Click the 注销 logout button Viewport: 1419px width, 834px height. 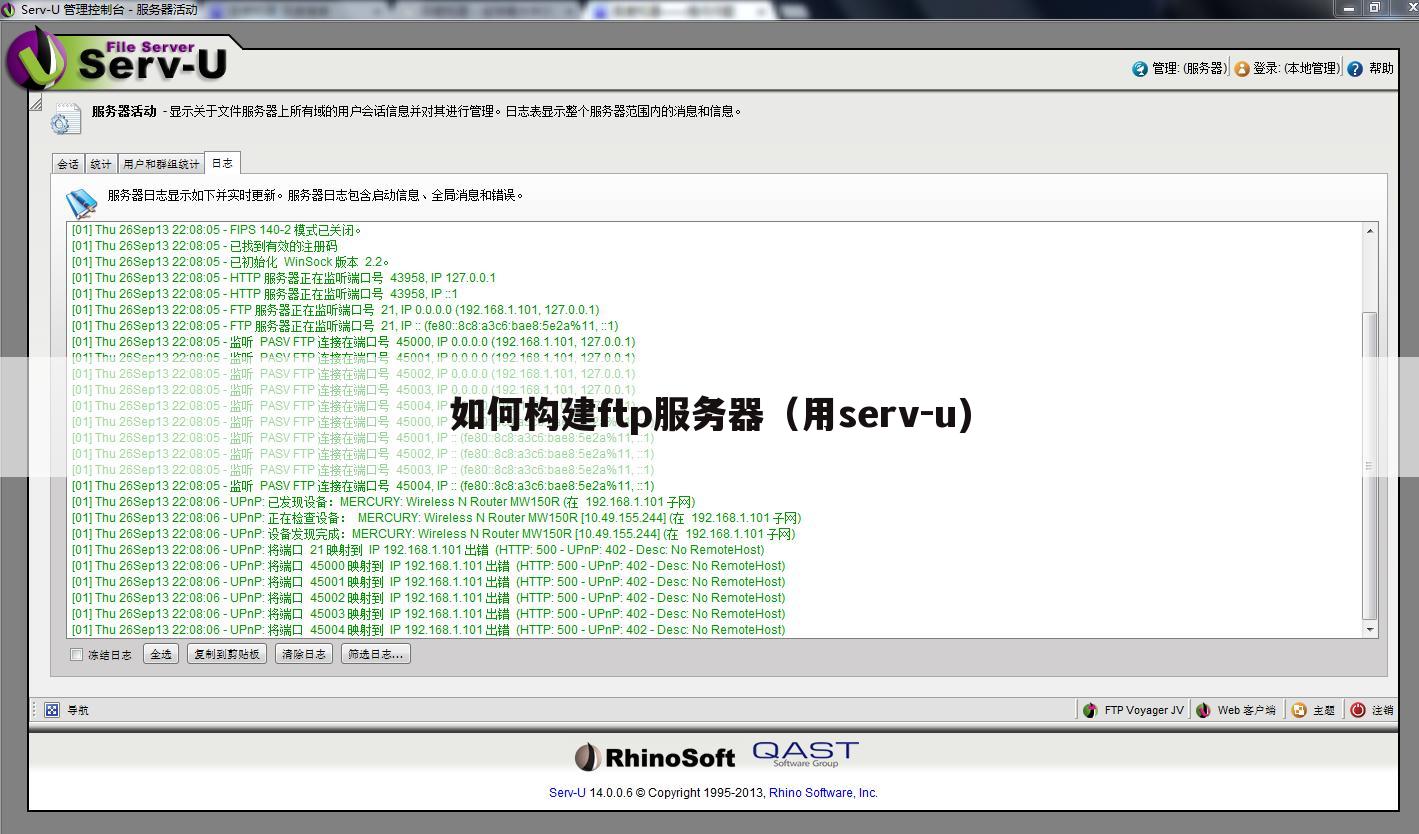click(x=1372, y=710)
